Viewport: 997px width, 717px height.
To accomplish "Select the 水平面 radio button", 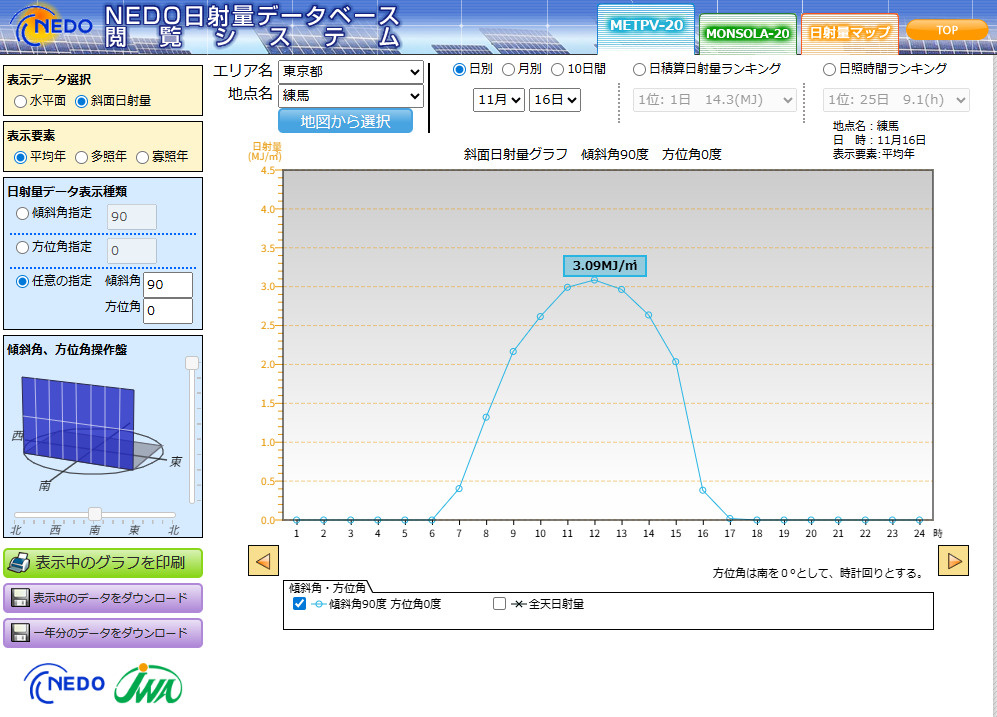I will click(21, 101).
